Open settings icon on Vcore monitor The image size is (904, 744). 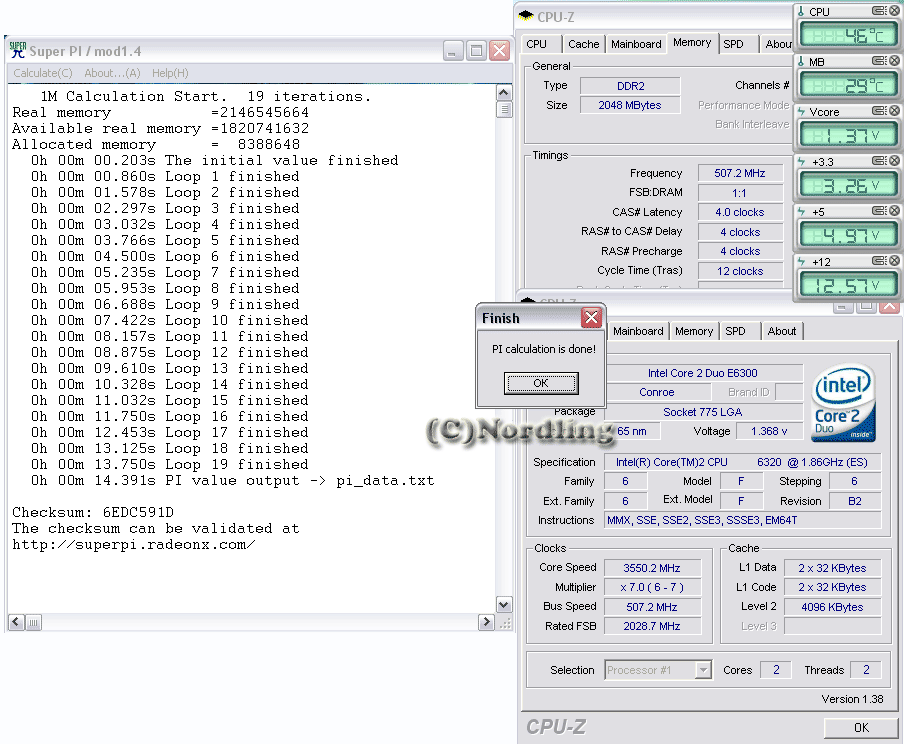(x=879, y=111)
